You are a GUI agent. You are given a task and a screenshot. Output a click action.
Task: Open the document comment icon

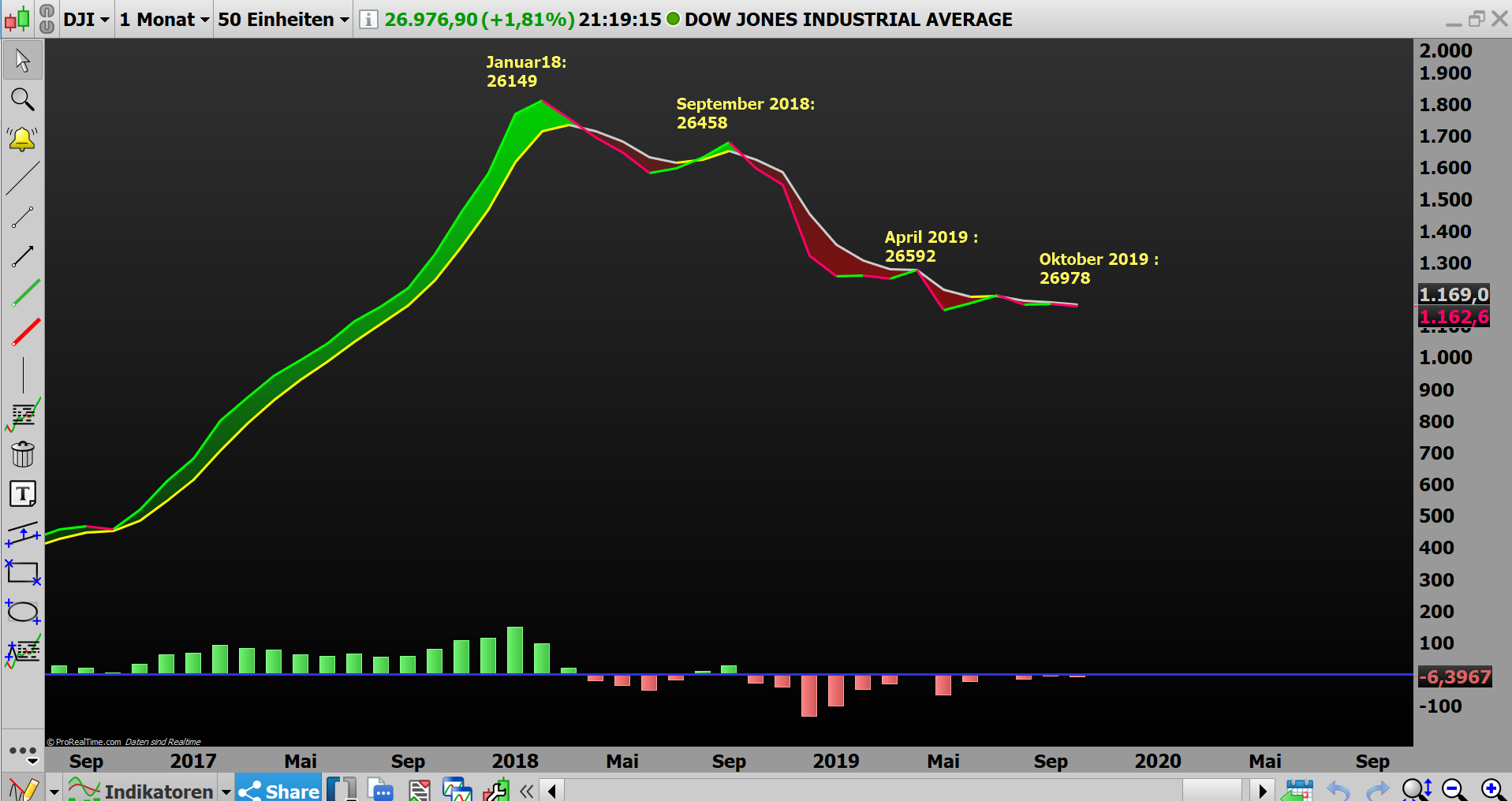(380, 789)
